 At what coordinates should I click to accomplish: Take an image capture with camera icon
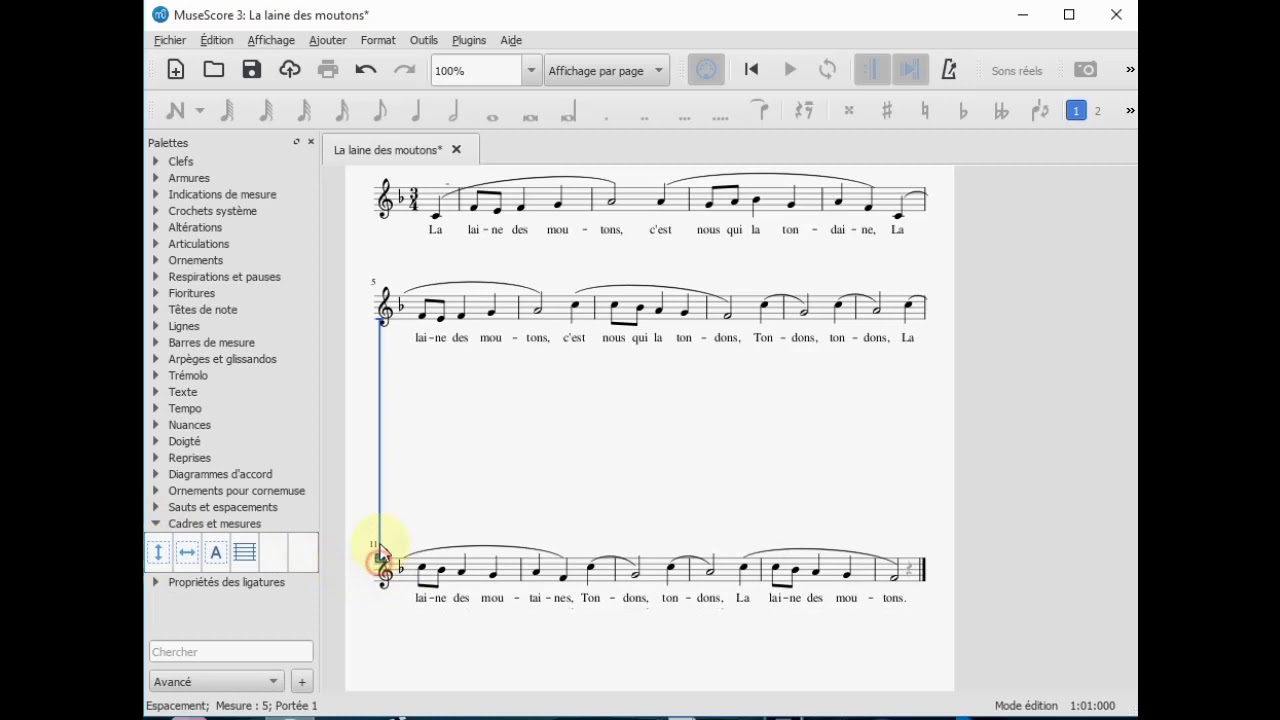coord(1085,70)
